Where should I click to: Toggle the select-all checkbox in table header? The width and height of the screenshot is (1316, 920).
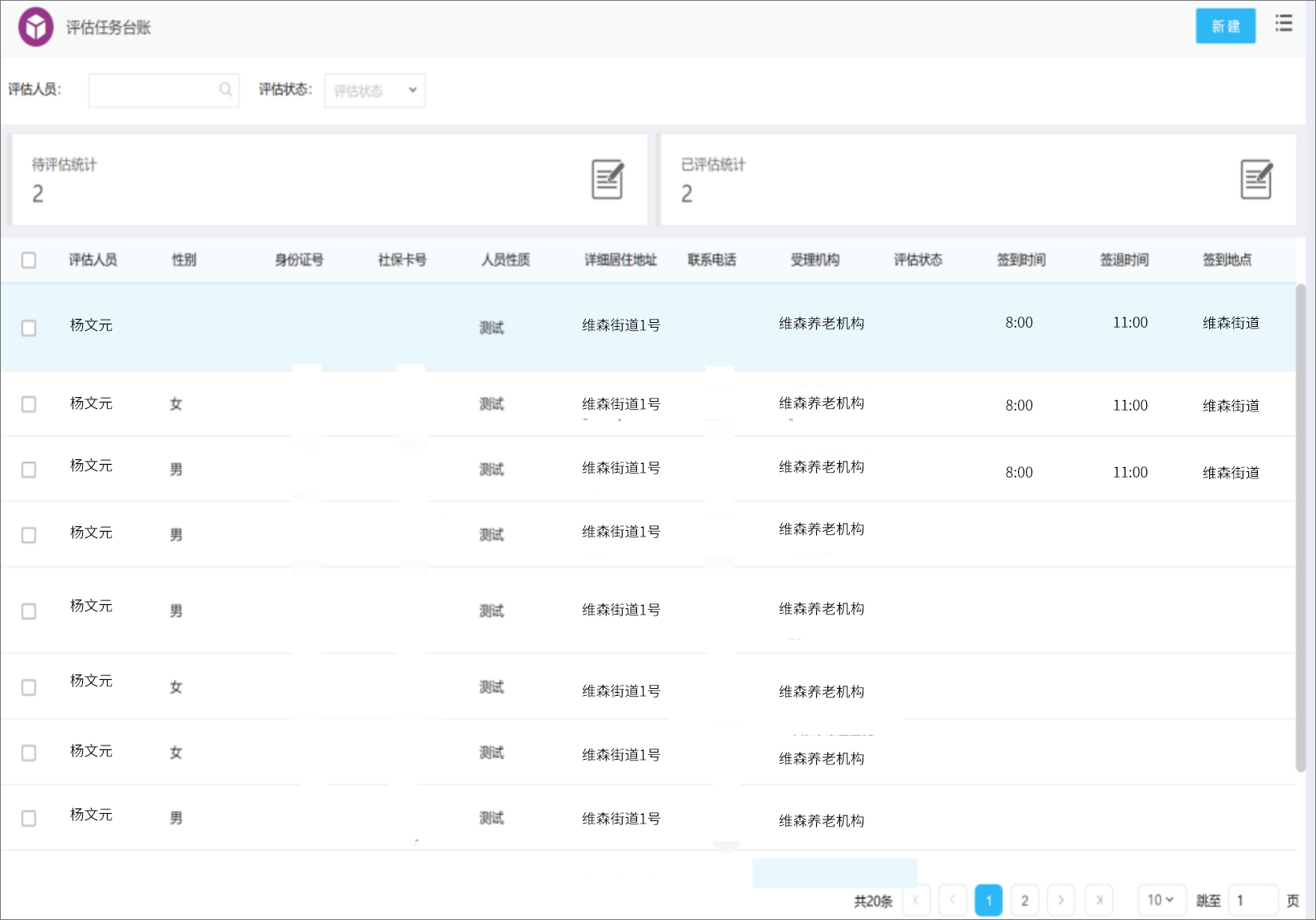pos(29,260)
